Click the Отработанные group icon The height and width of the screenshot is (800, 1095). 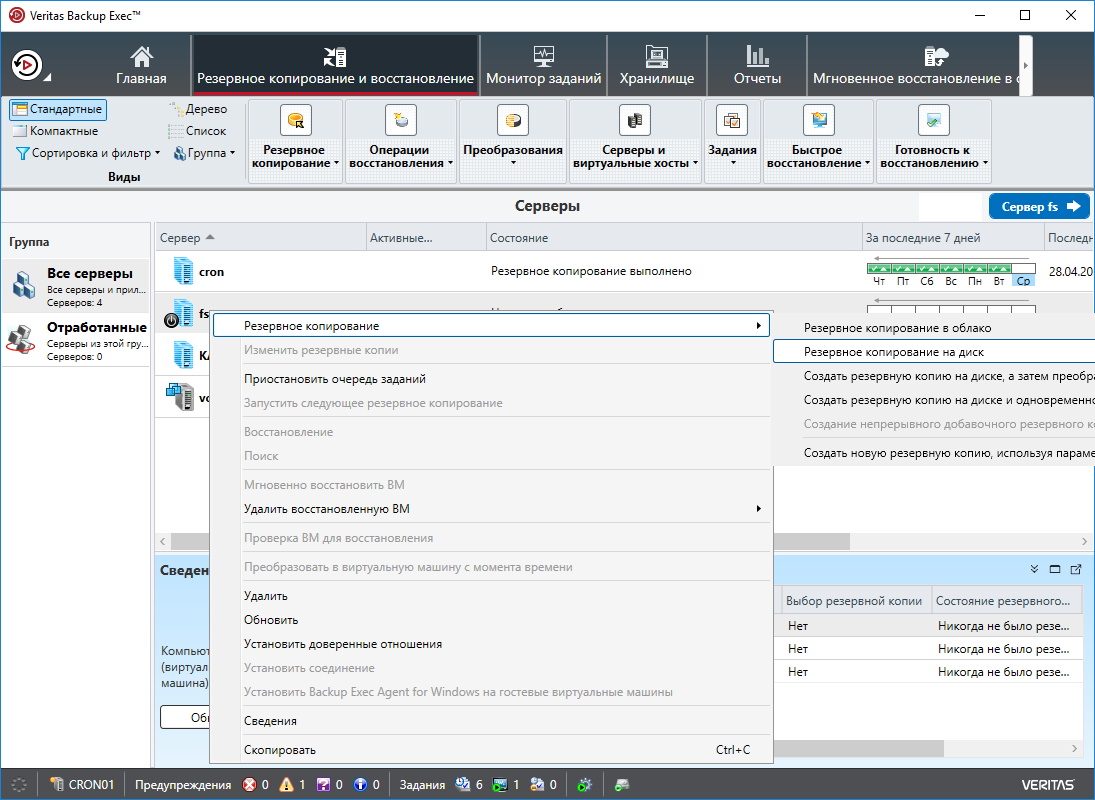tap(21, 339)
